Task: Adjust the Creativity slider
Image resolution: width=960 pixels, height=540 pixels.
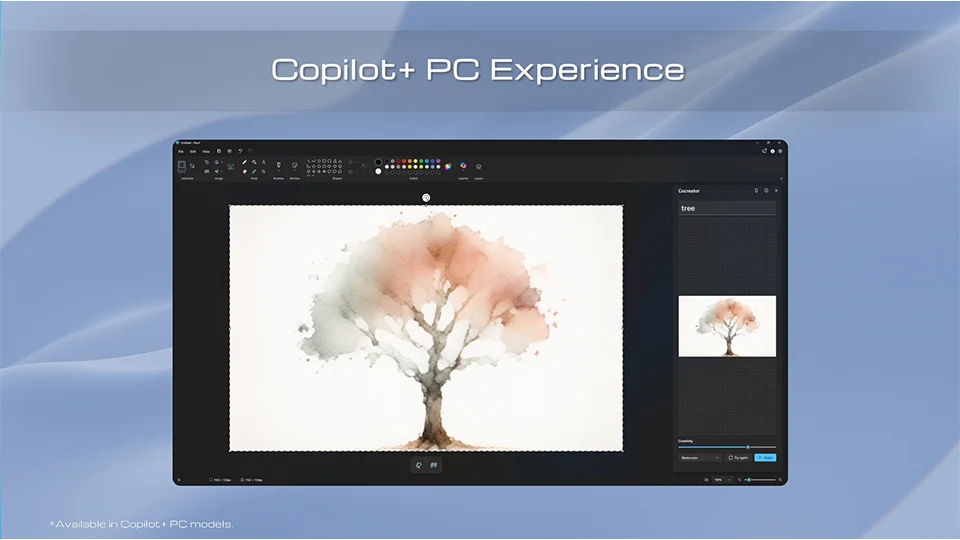Action: (x=727, y=447)
